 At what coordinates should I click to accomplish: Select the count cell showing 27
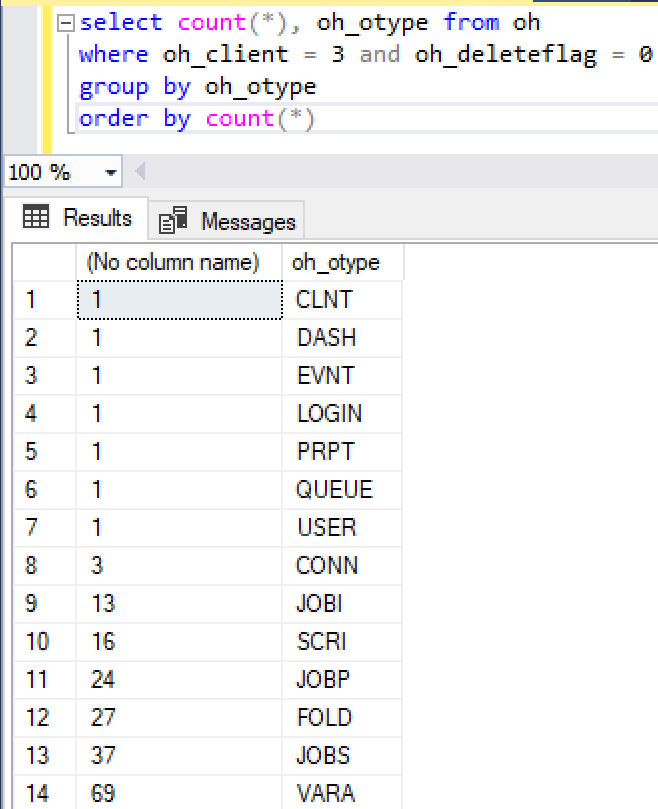point(102,718)
